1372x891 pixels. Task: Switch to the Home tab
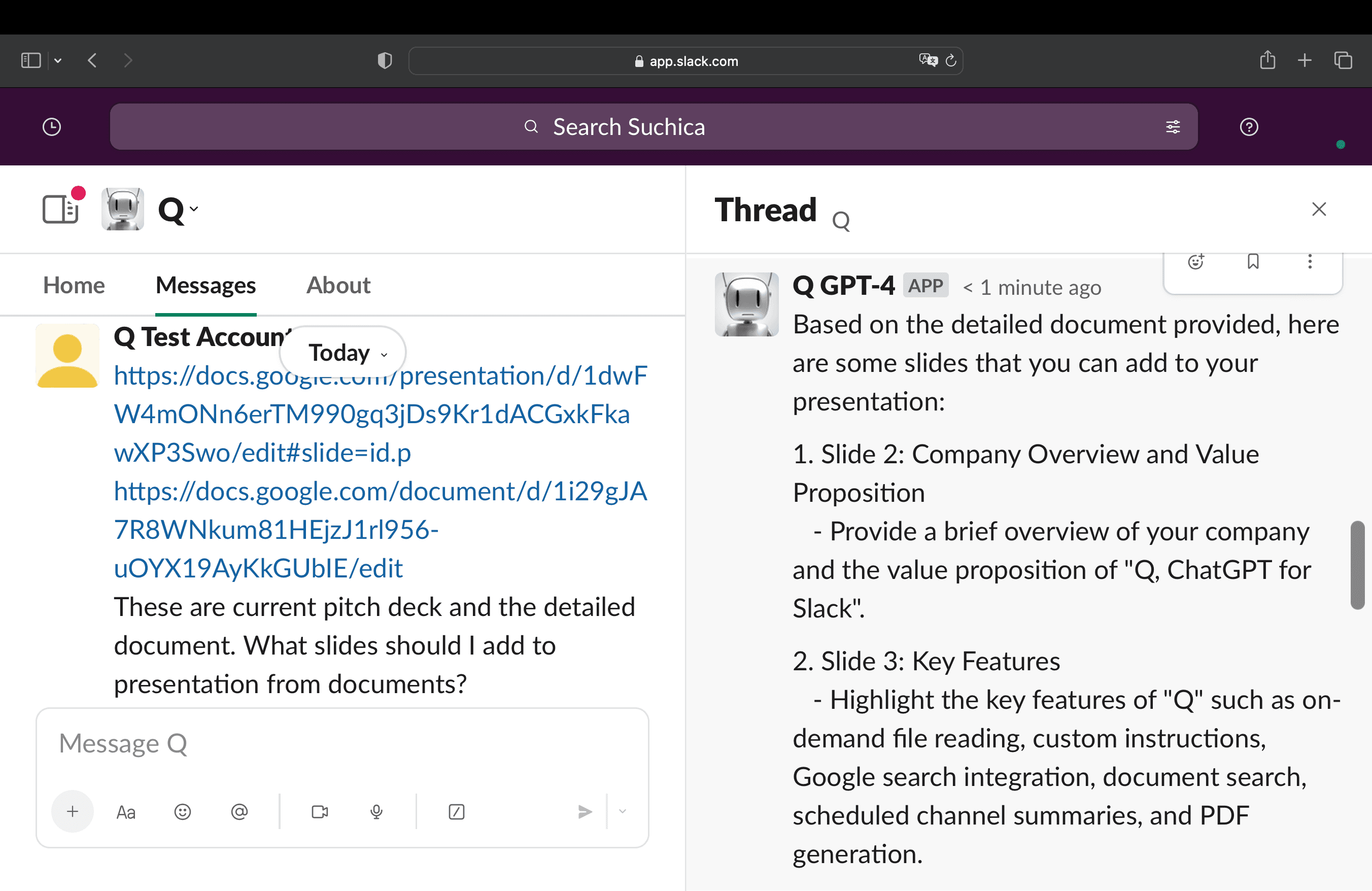coord(73,285)
